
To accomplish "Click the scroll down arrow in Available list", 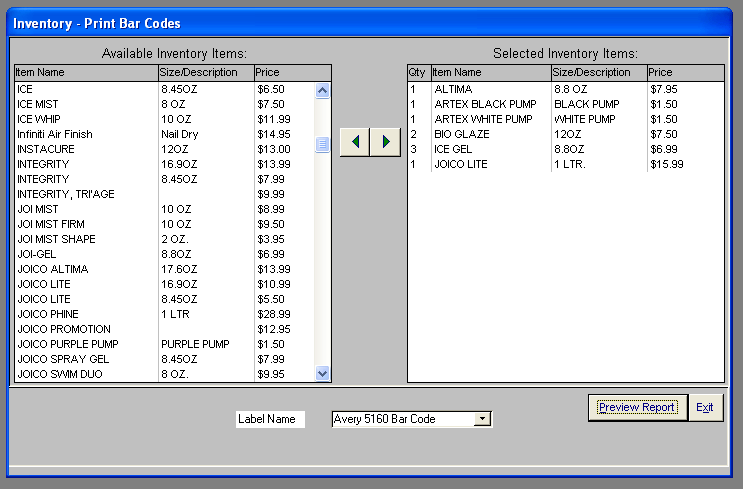I will pyautogui.click(x=322, y=373).
